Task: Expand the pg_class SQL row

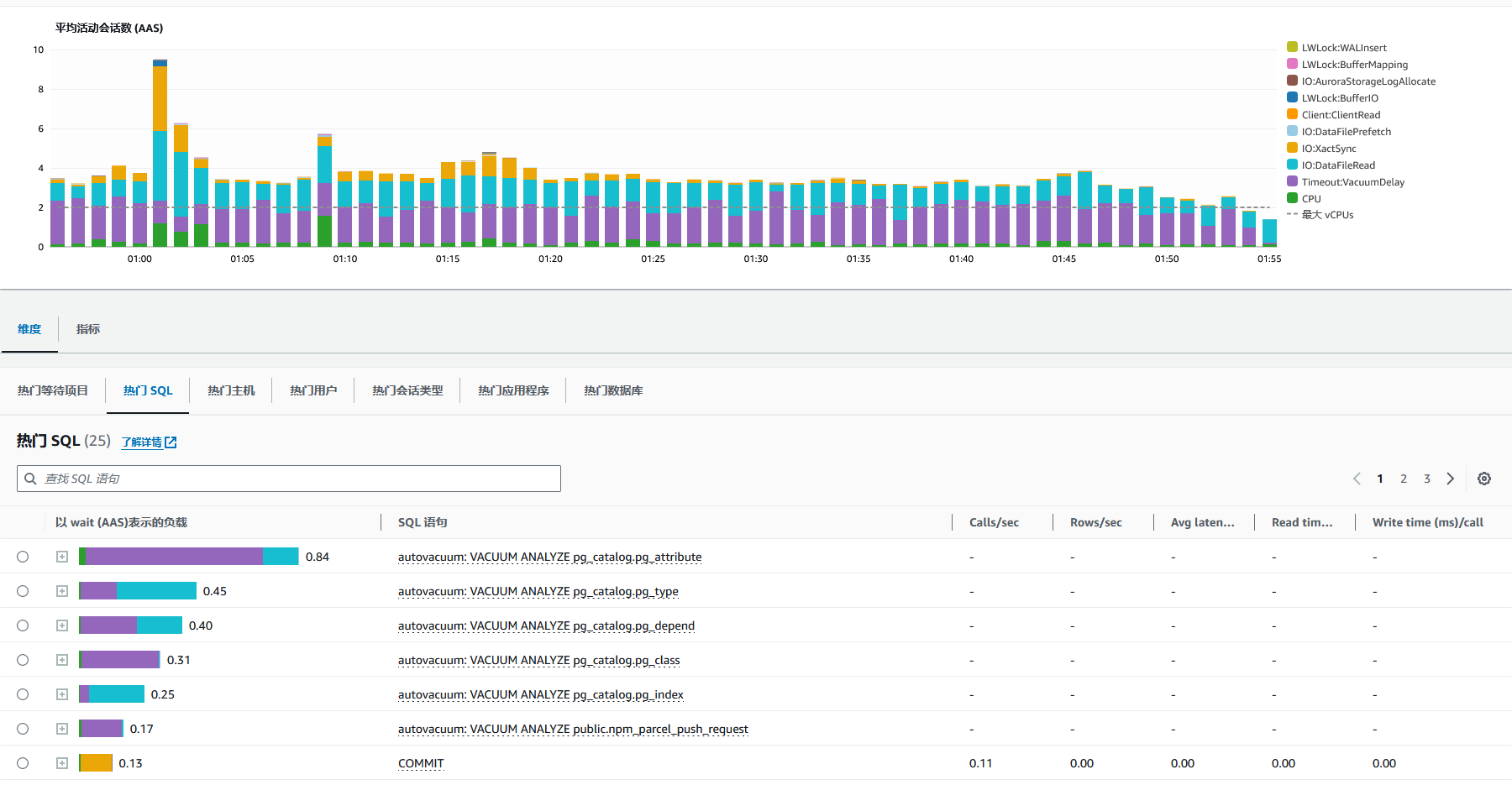Action: [62, 660]
